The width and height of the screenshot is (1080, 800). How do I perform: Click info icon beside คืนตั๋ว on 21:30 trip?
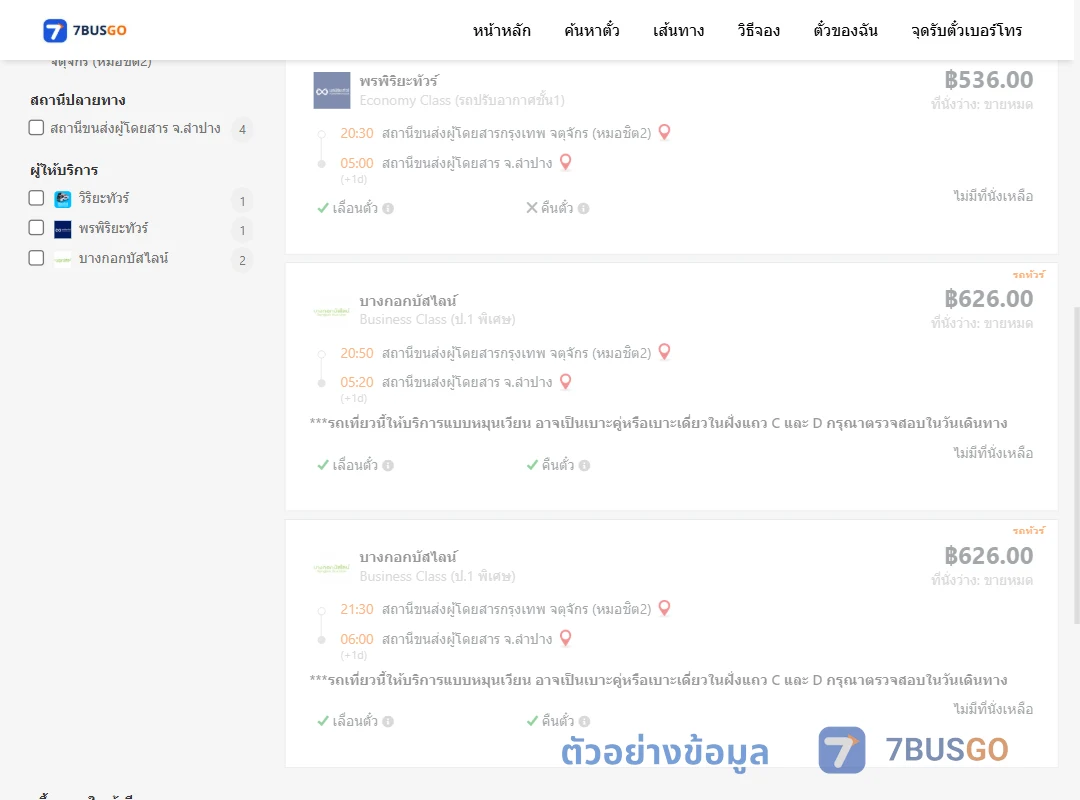584,721
